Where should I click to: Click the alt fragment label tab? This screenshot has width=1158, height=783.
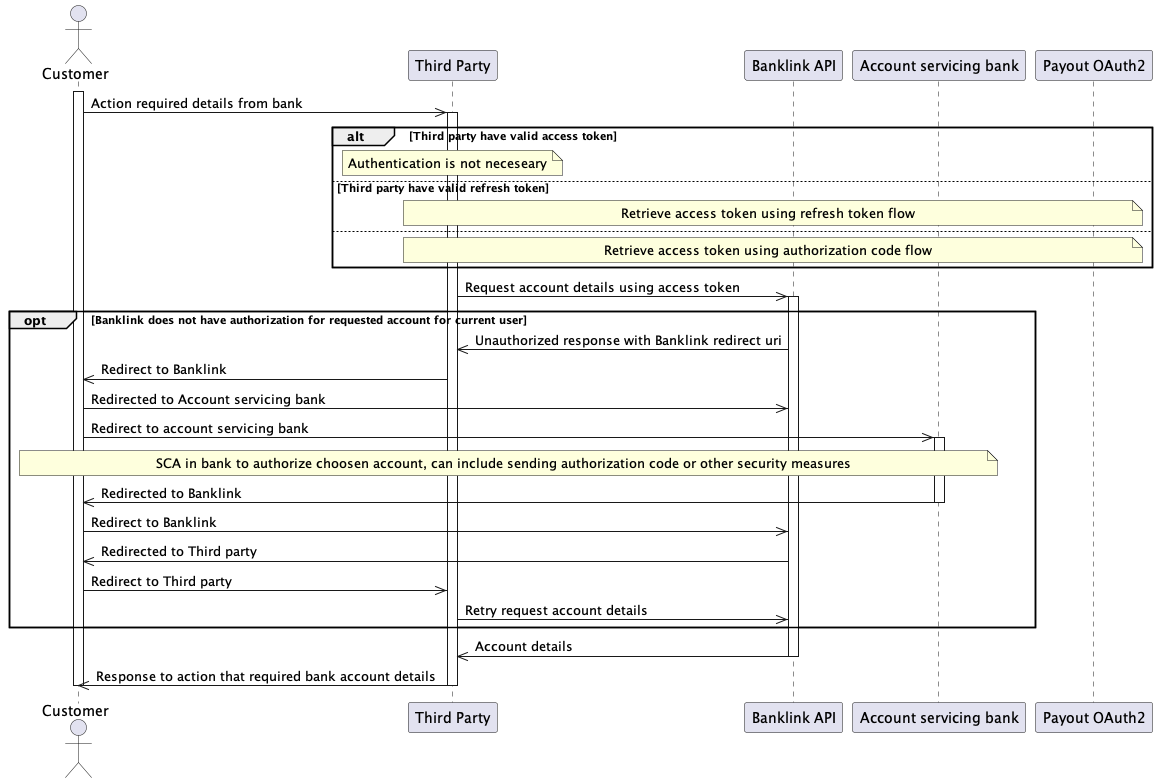coord(363,137)
